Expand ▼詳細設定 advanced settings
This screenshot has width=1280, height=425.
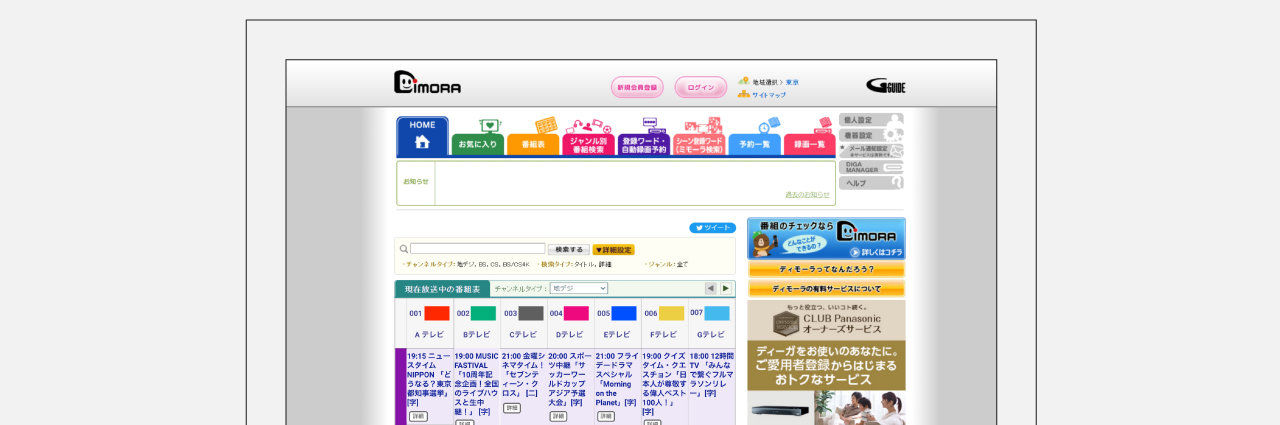(613, 249)
